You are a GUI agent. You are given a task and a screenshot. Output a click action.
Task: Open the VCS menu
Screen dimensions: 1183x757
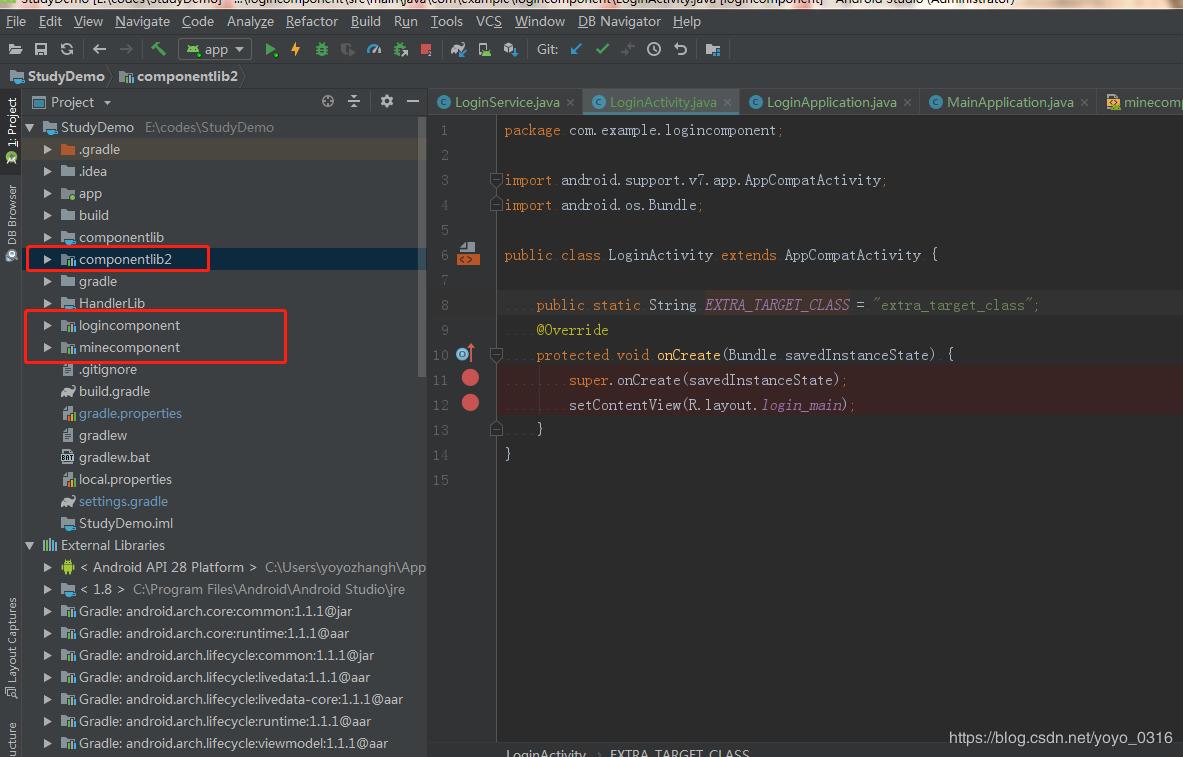point(488,21)
